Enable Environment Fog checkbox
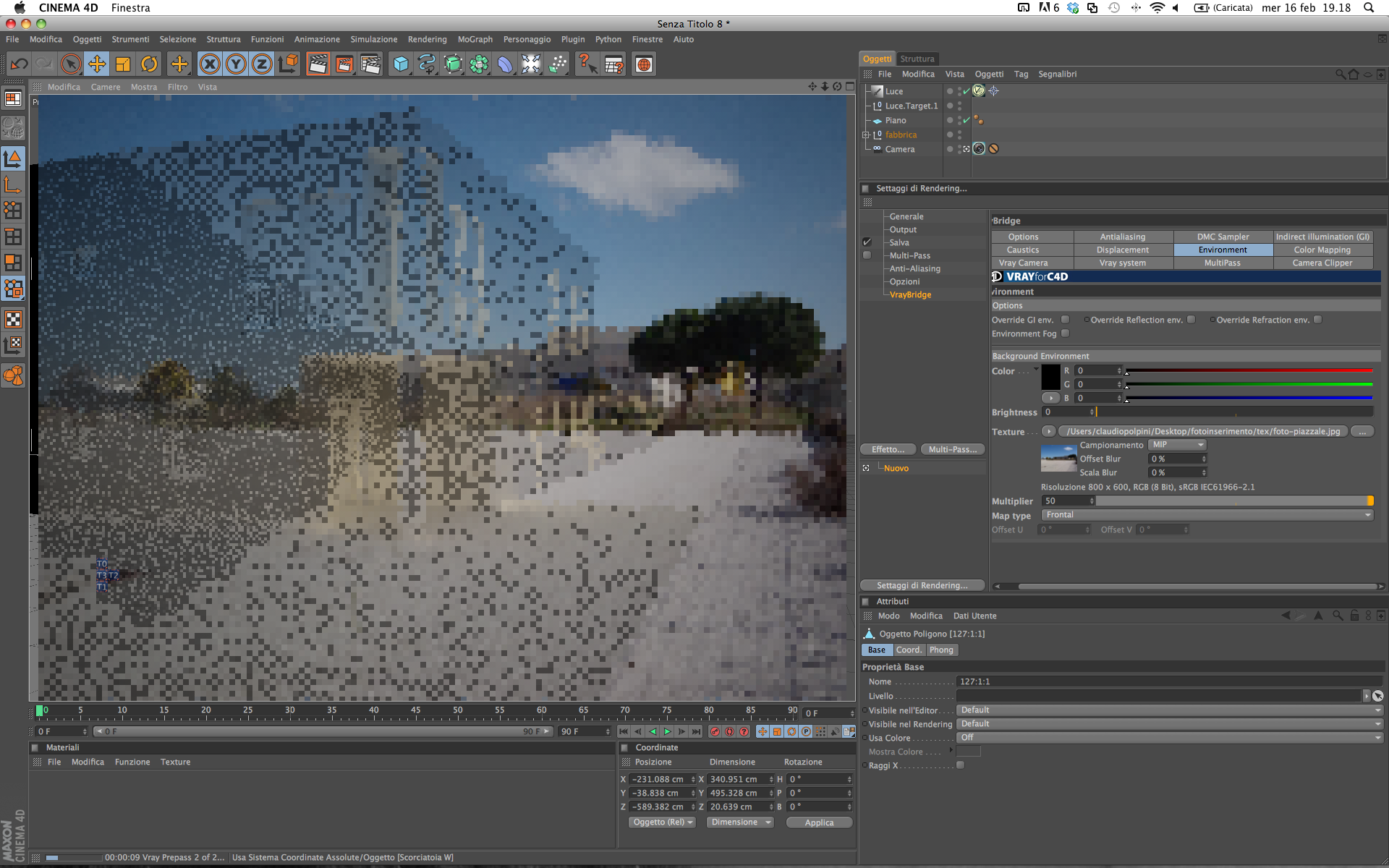1389x868 pixels. click(x=1065, y=333)
